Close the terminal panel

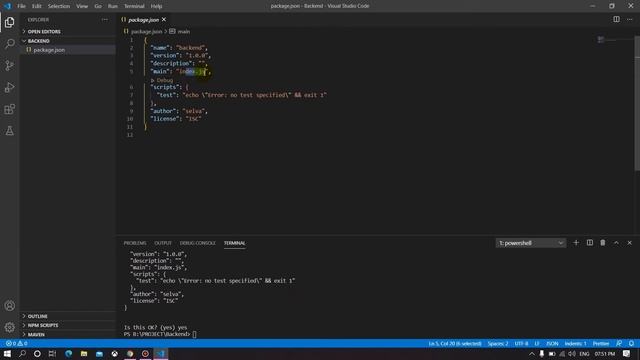pos(630,243)
